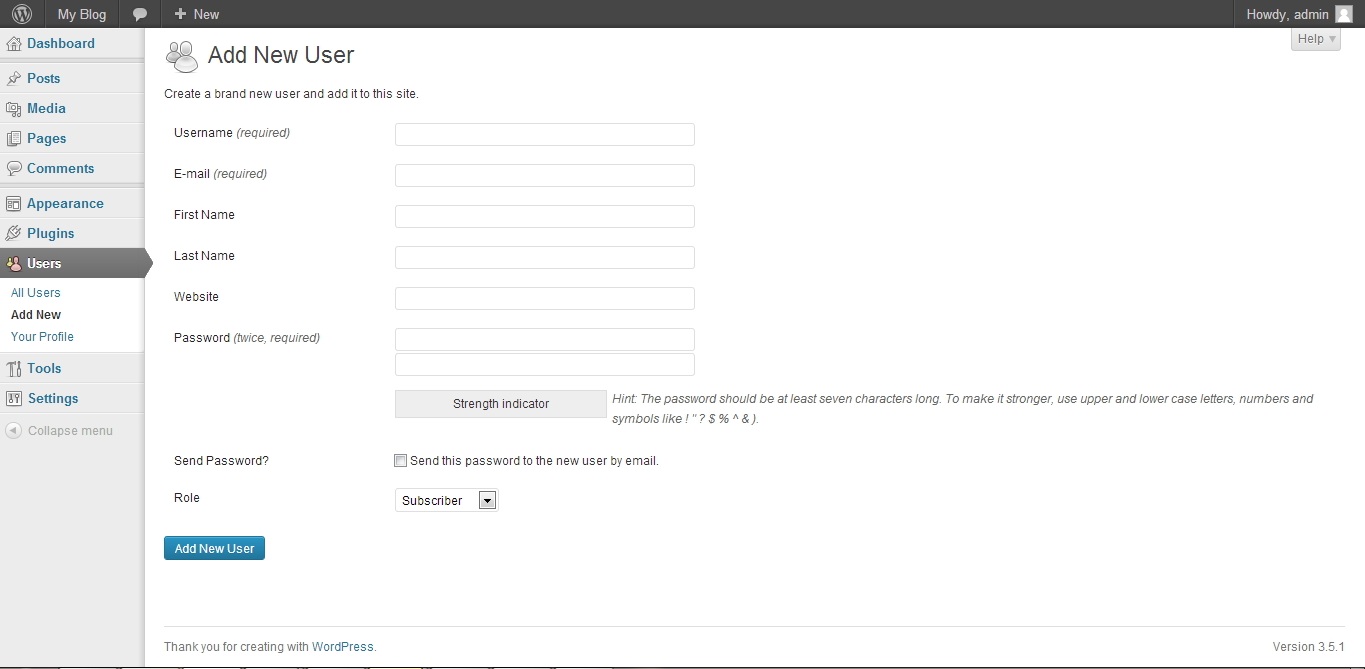This screenshot has height=669, width=1365.
Task: Click the Media icon in sidebar
Action: pyautogui.click(x=14, y=109)
